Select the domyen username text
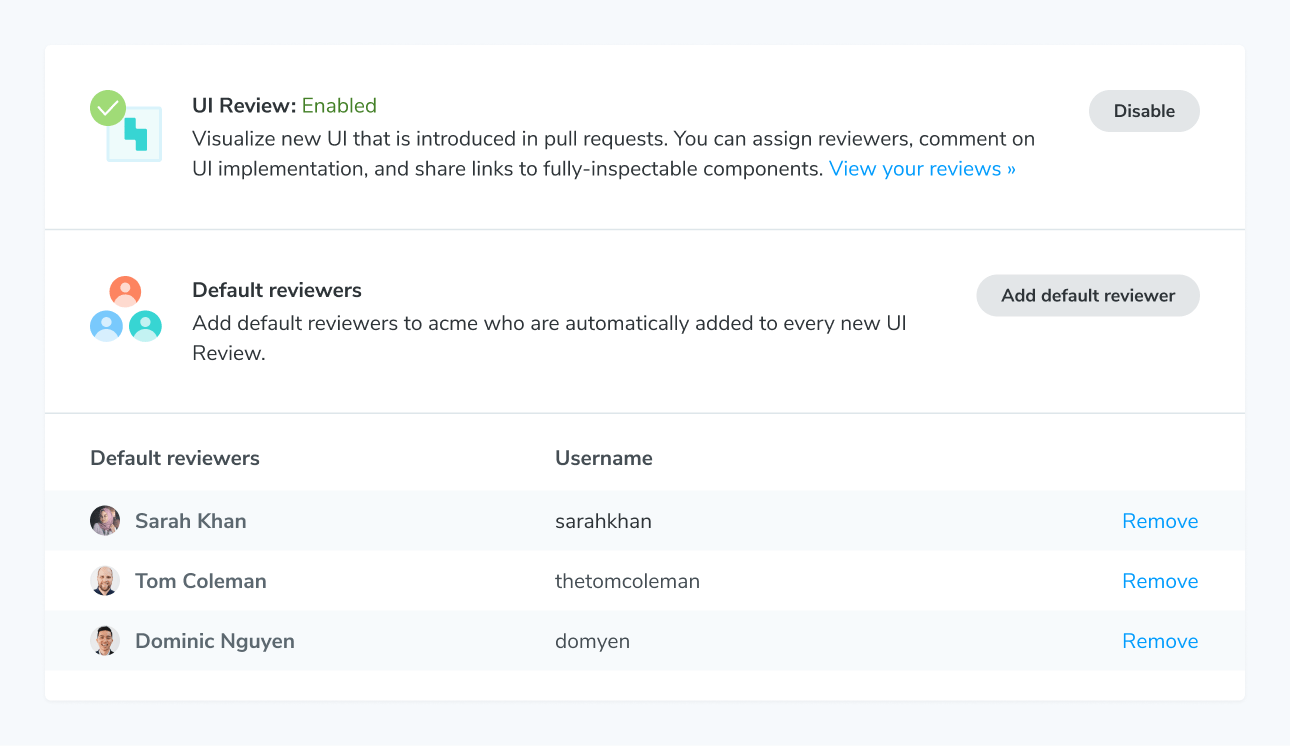 coord(592,640)
